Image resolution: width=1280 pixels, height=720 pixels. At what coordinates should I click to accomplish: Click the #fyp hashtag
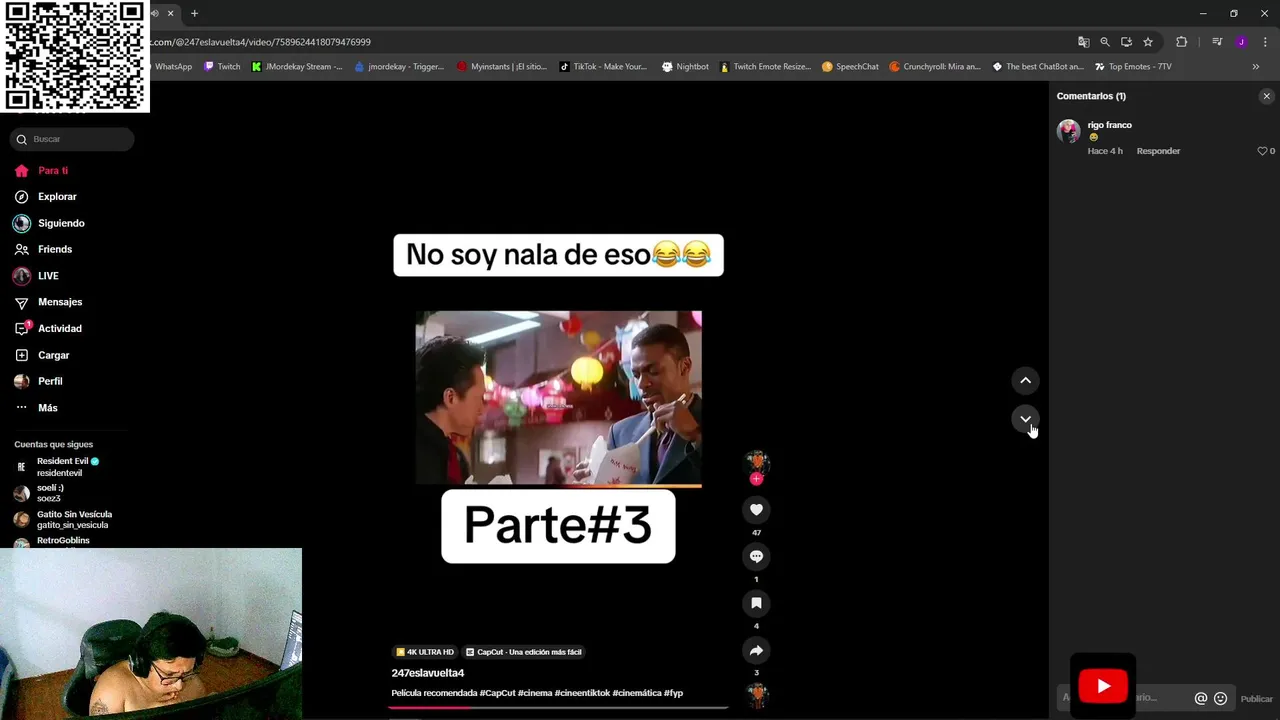coord(673,693)
